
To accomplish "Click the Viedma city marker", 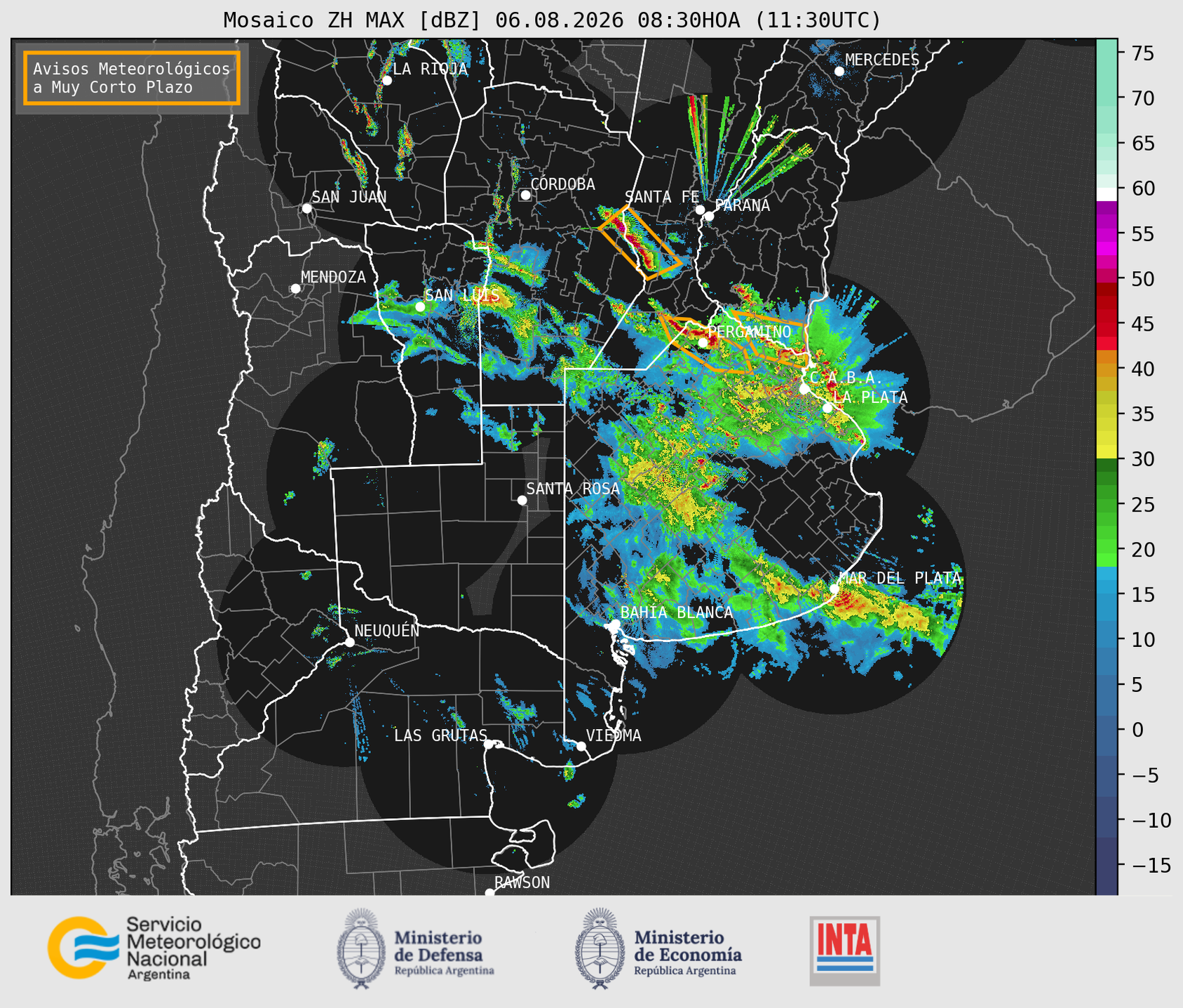I will coord(581,746).
